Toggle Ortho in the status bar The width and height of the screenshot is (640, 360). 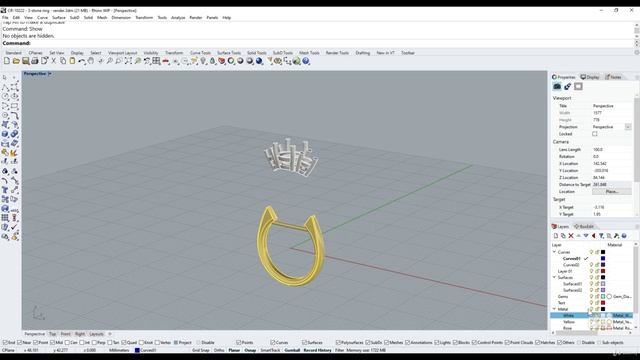coord(219,350)
